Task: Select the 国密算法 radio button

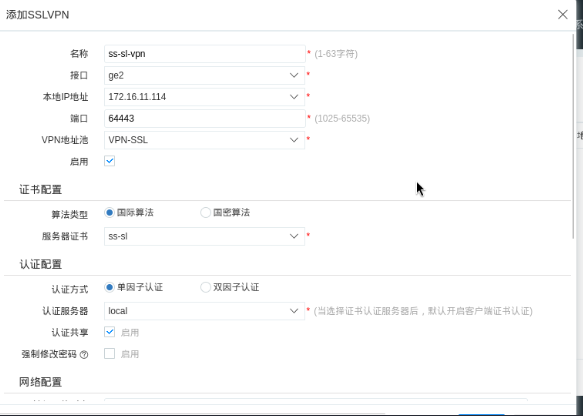Action: pyautogui.click(x=206, y=213)
